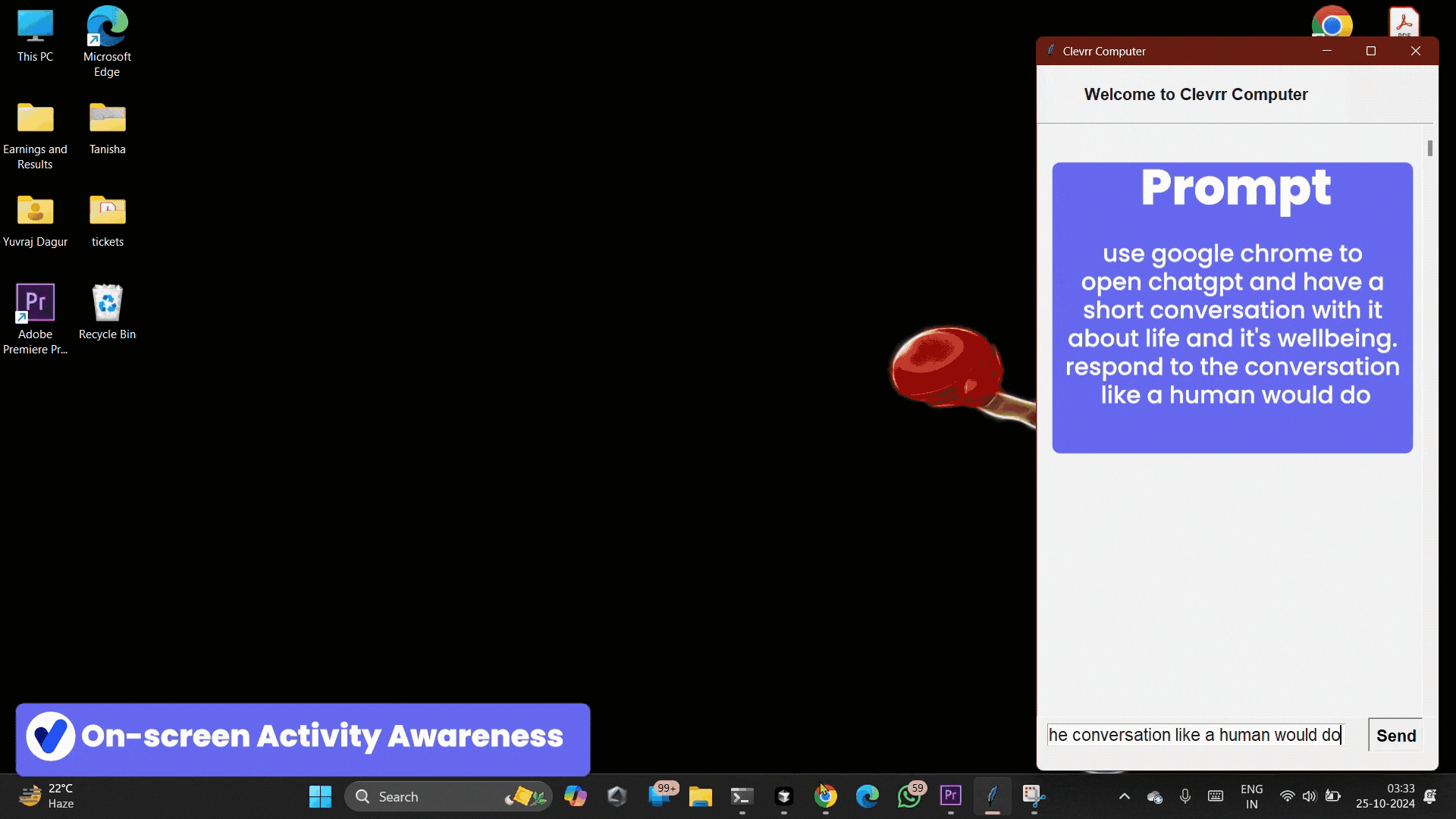Click the chat area scrollbar thumb
The width and height of the screenshot is (1456, 819).
coord(1429,149)
